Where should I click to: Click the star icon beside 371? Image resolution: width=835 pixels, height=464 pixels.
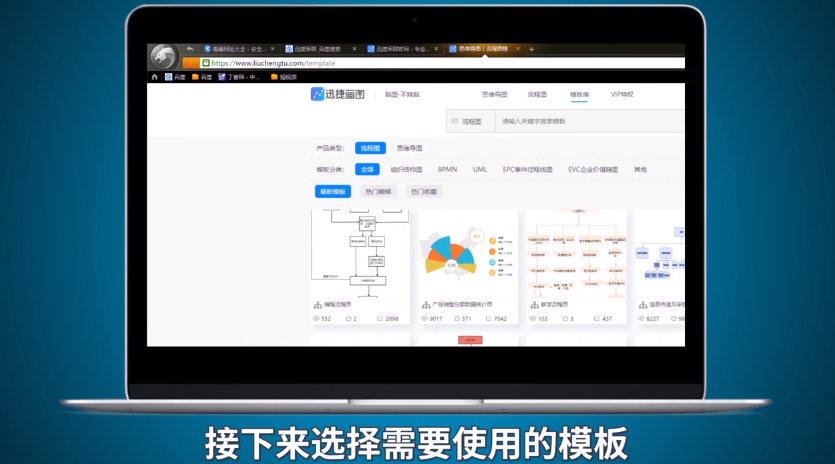(x=457, y=319)
